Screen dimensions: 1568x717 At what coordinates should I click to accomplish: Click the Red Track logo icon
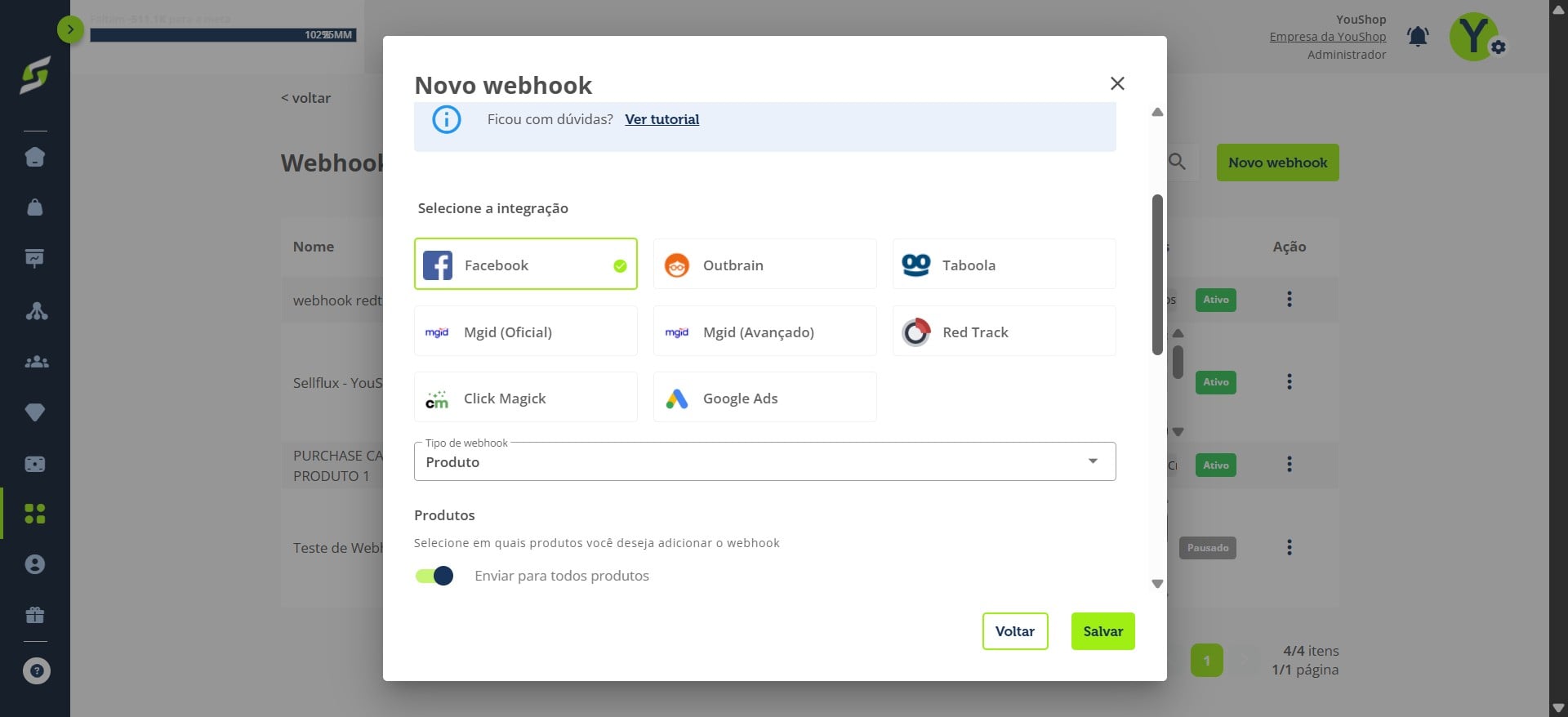click(916, 332)
